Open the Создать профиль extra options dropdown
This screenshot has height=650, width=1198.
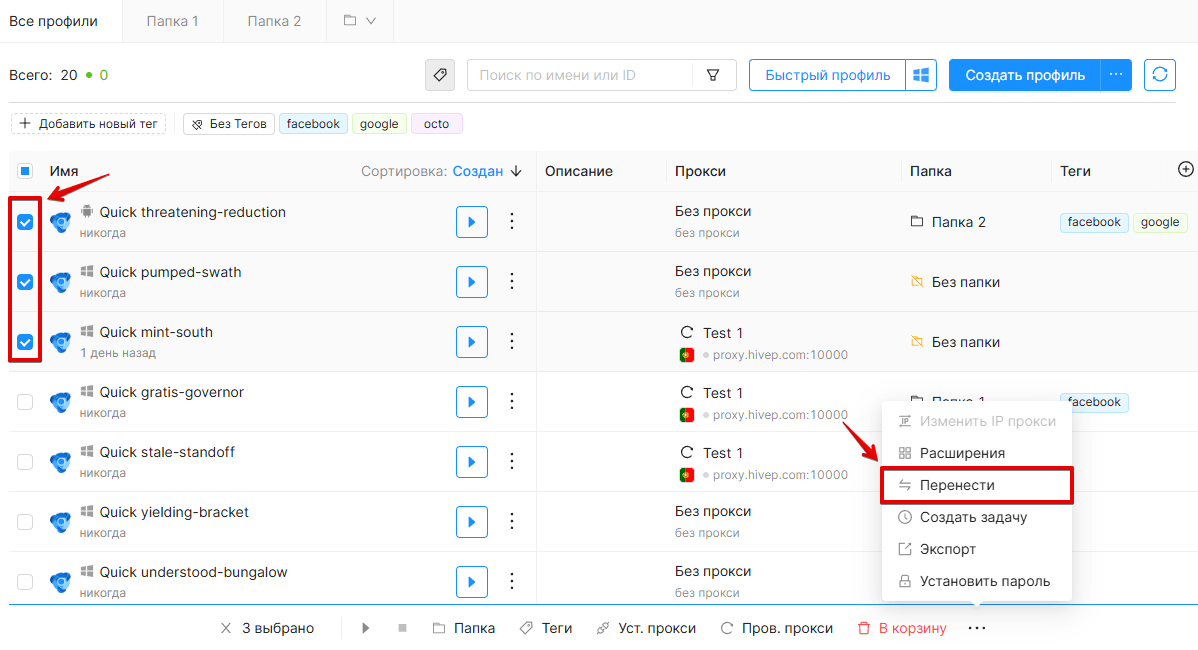coord(1115,75)
